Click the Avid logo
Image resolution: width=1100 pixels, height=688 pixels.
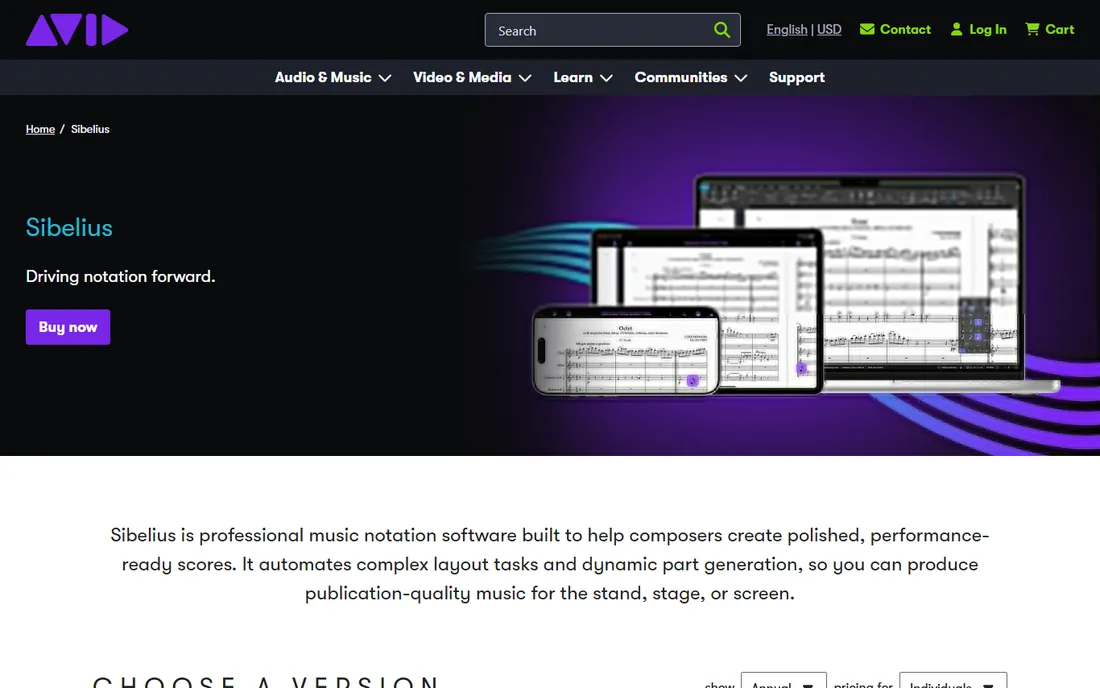(77, 29)
